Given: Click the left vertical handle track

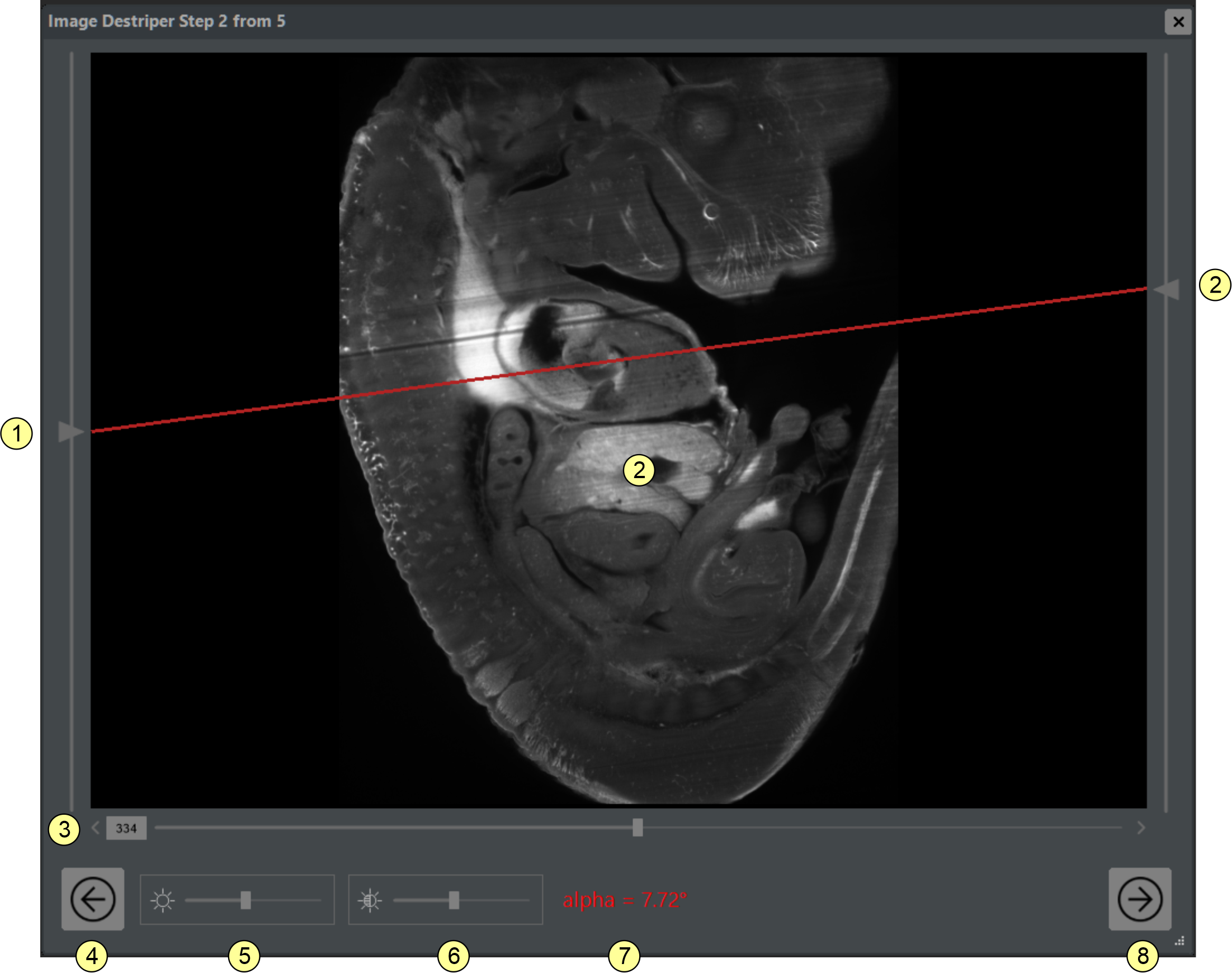Looking at the screenshot, I should (72, 228).
